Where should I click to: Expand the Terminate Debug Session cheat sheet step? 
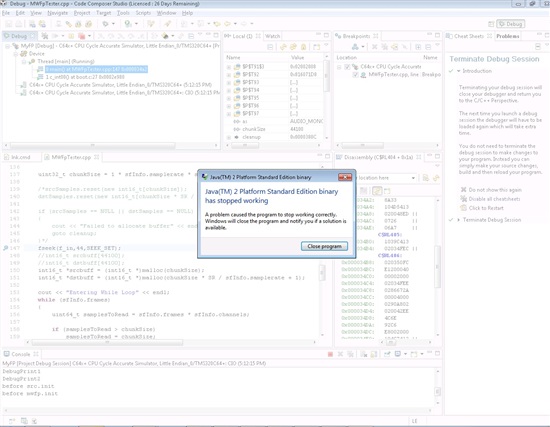coord(458,220)
